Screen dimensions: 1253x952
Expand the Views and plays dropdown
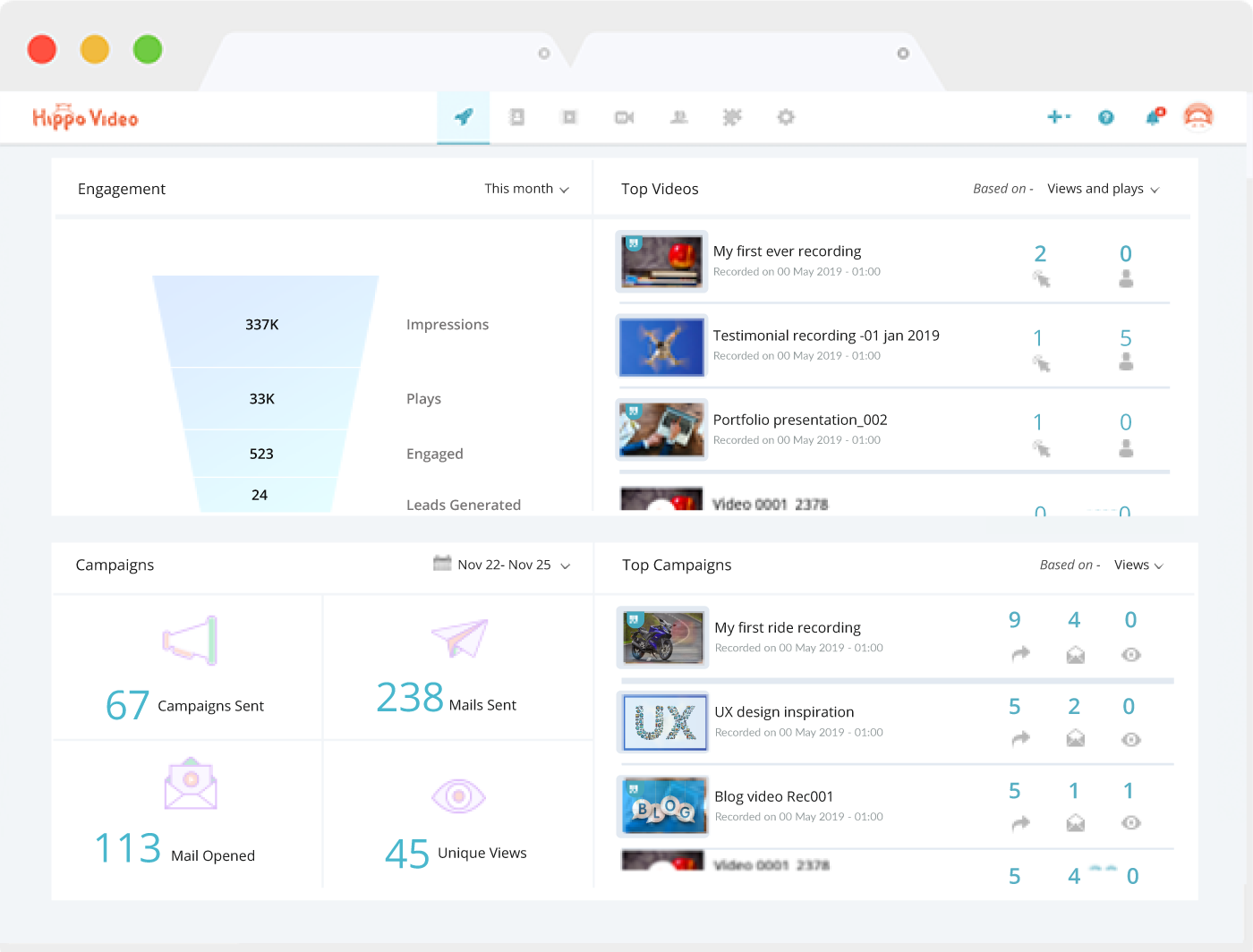1103,189
